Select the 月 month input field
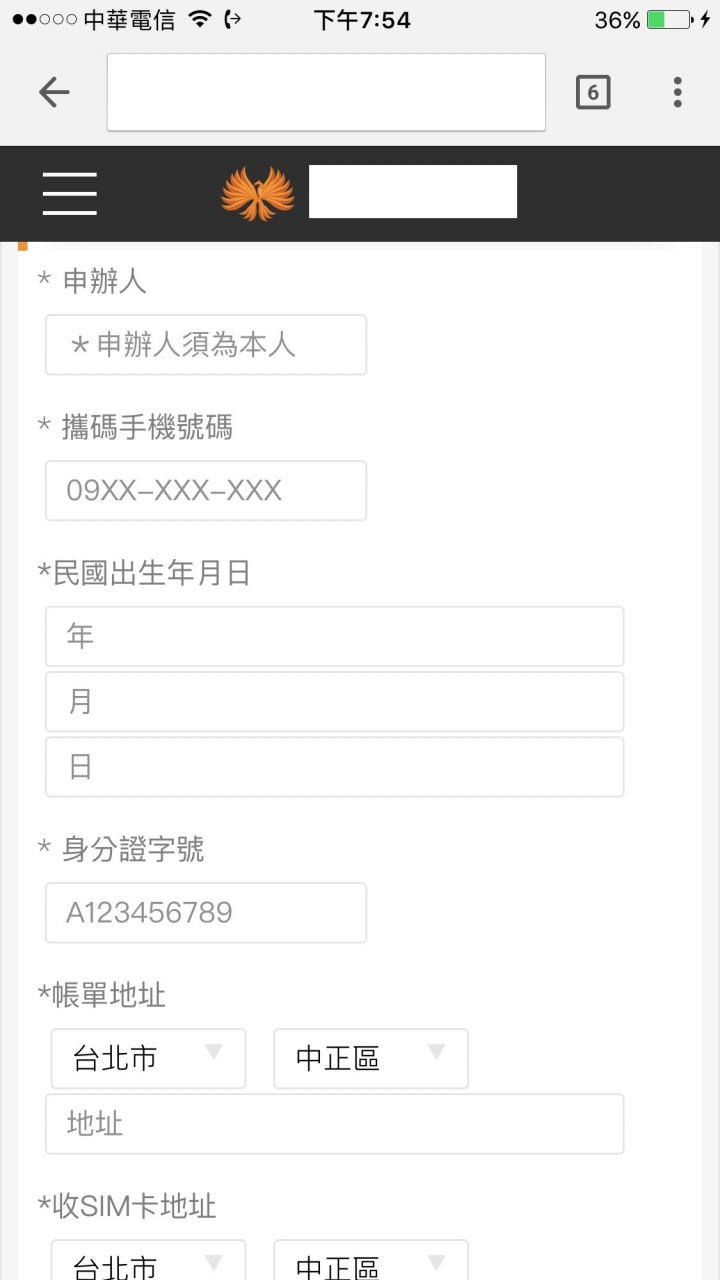720x1280 pixels. click(334, 701)
